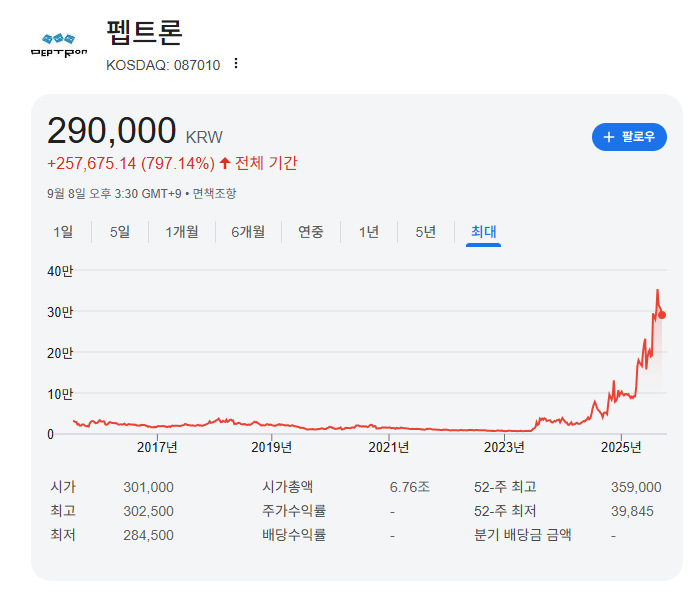Screen dimensions: 700x597
Task: Click the 2017년 axis label
Action: coord(157,447)
